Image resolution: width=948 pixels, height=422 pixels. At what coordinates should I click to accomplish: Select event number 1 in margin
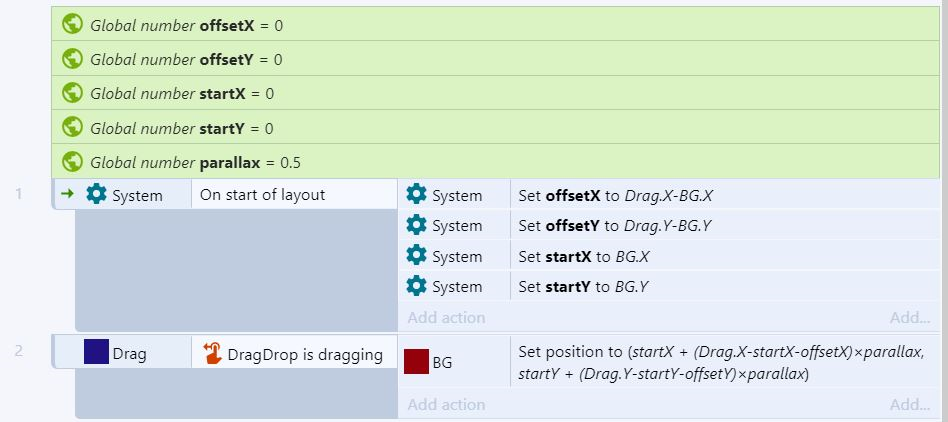(19, 194)
